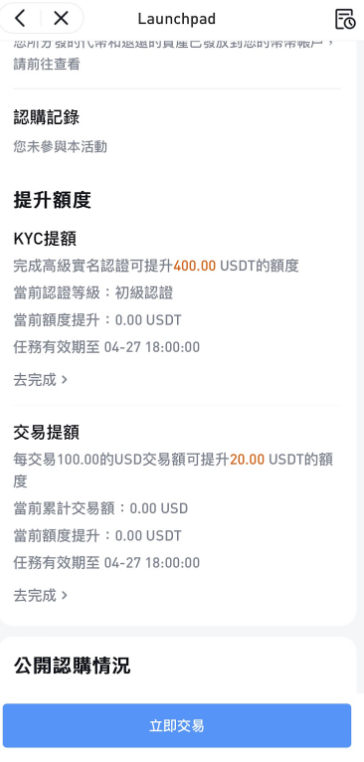Tap the 提升額度 heading
This screenshot has height=762, width=364.
pos(52,200)
